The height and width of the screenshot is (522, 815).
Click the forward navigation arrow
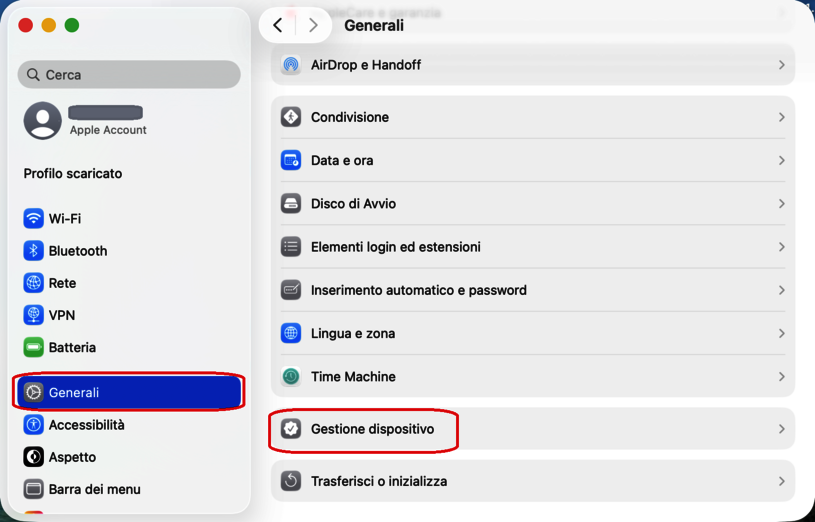coord(313,26)
